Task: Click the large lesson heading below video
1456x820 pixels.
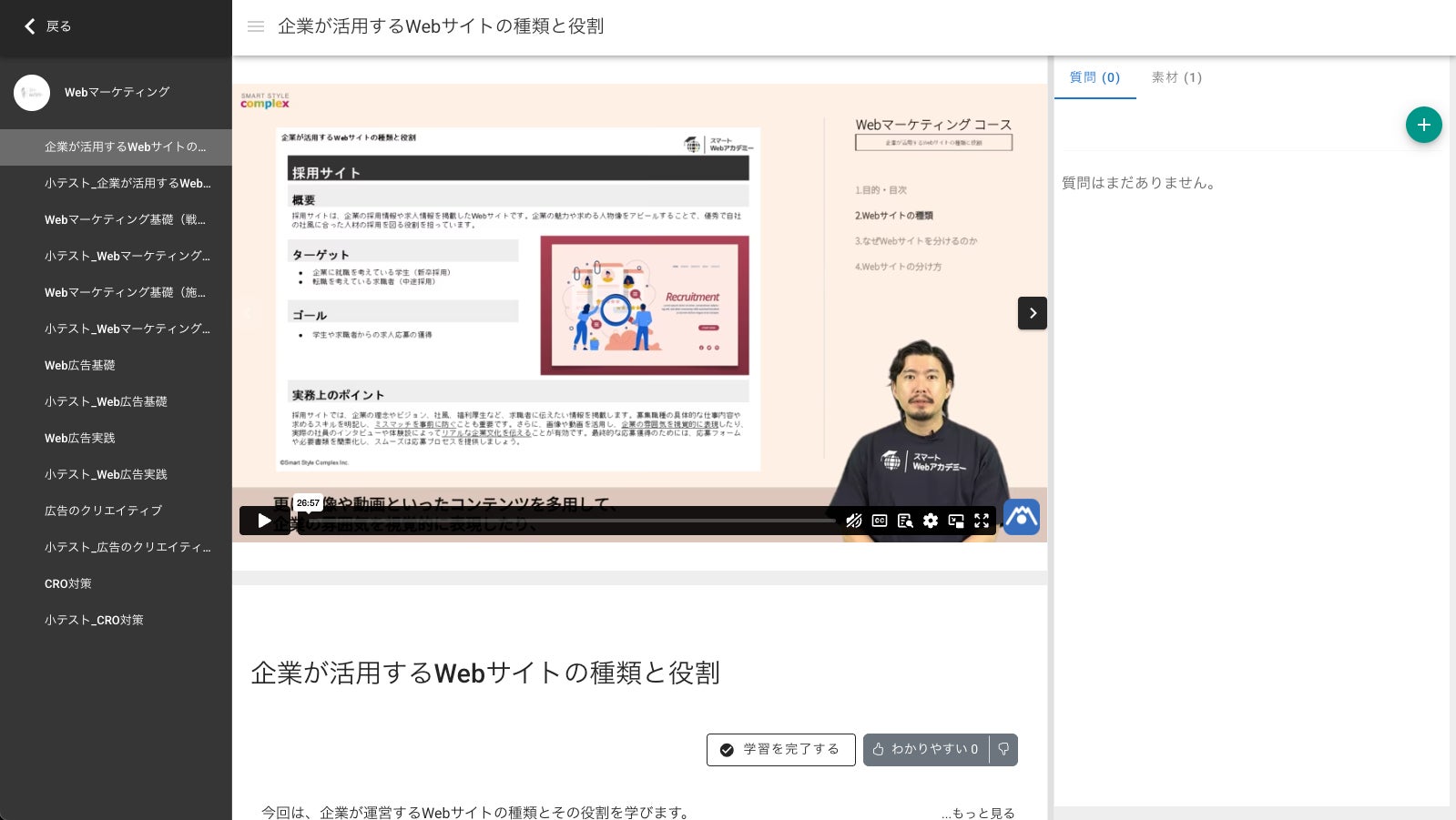Action: tap(485, 673)
